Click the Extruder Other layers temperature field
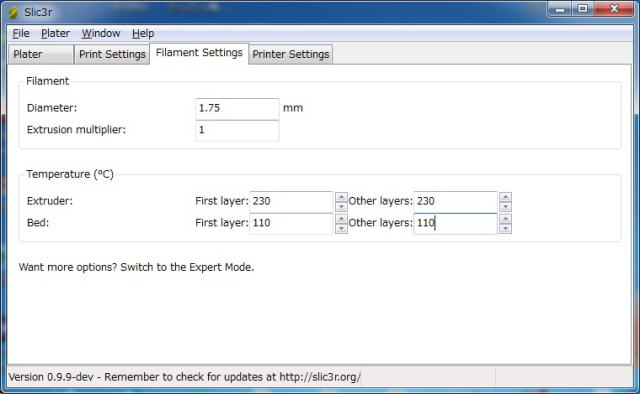This screenshot has width=640, height=394. pyautogui.click(x=455, y=201)
